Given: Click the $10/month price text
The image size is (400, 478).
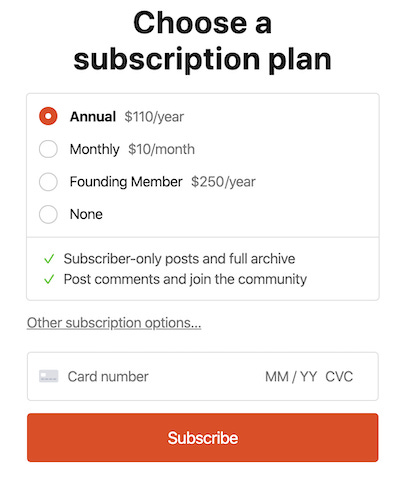Looking at the screenshot, I should coord(161,149).
